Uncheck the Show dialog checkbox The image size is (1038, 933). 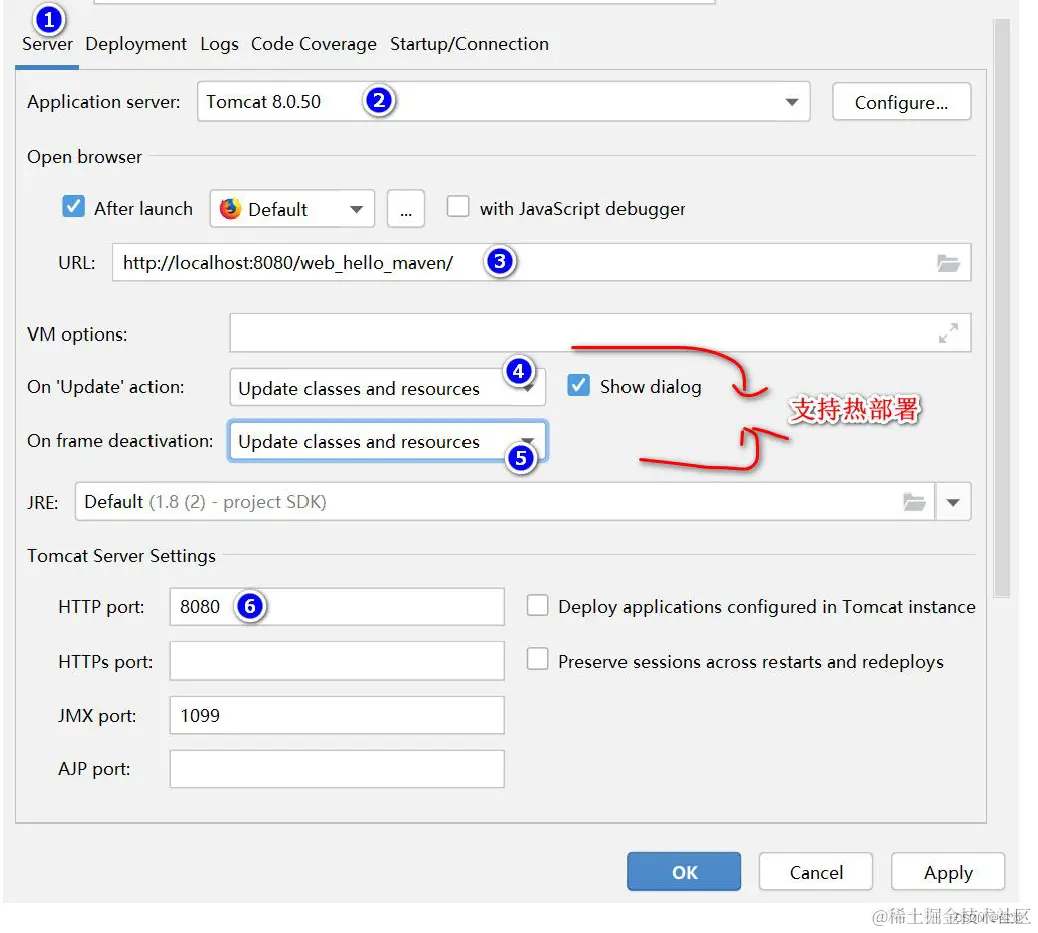(x=579, y=385)
